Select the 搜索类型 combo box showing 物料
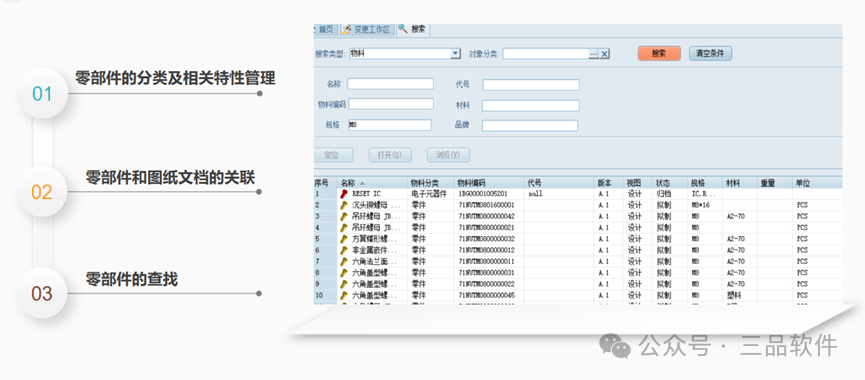865x380 pixels. 405,53
